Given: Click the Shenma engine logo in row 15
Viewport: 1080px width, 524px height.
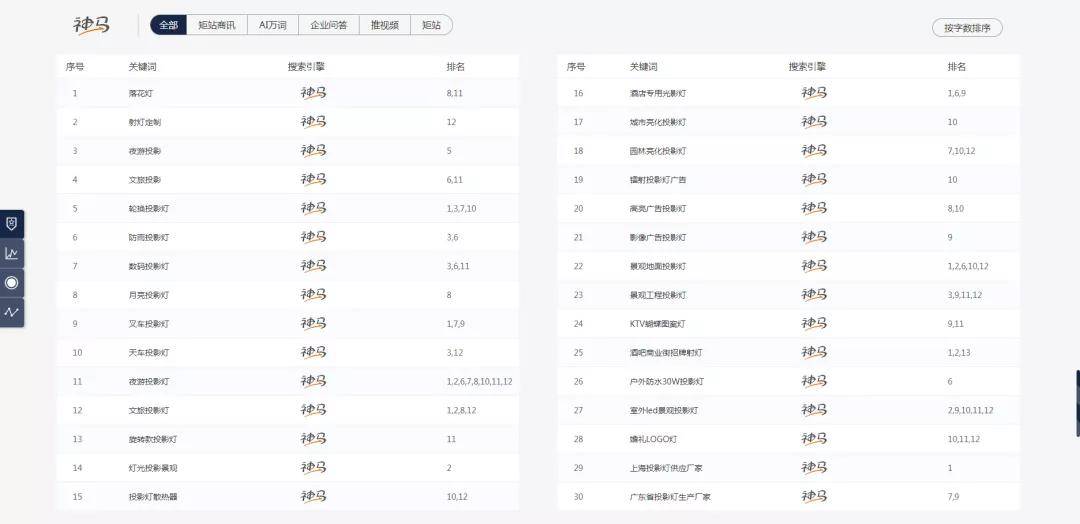Looking at the screenshot, I should coord(313,496).
